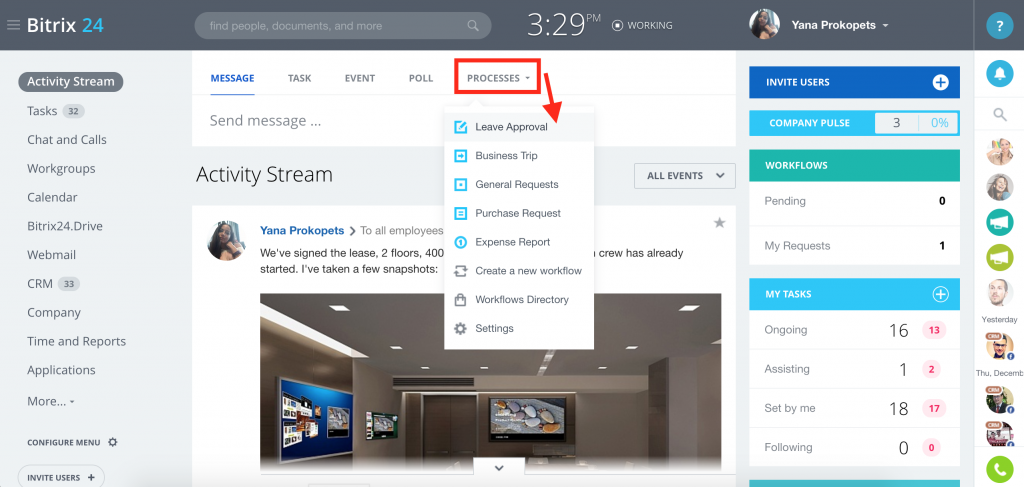
Task: Switch to the Task tab
Action: coord(299,78)
